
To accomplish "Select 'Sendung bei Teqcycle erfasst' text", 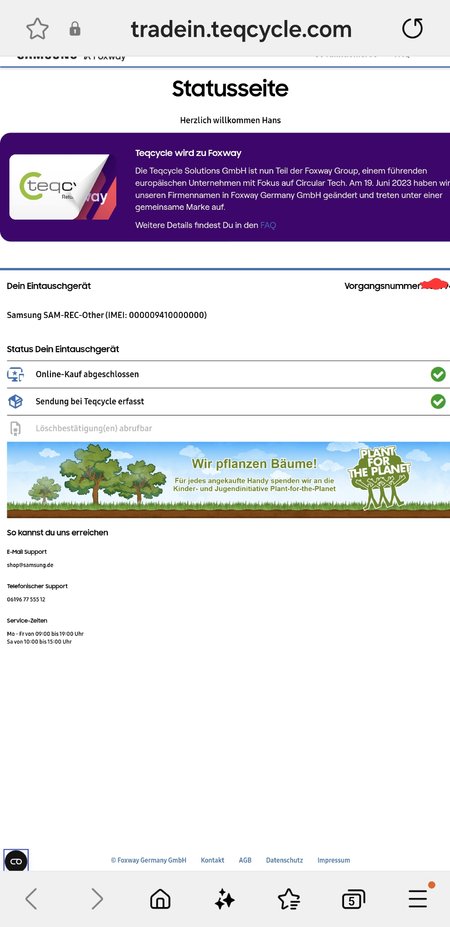I will point(90,401).
